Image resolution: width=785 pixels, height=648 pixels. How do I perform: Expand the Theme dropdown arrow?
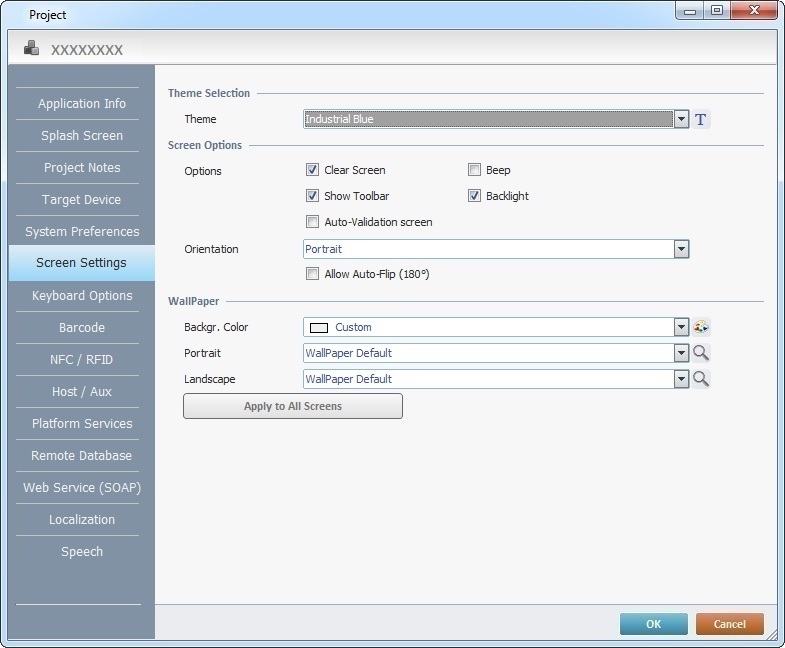click(681, 120)
